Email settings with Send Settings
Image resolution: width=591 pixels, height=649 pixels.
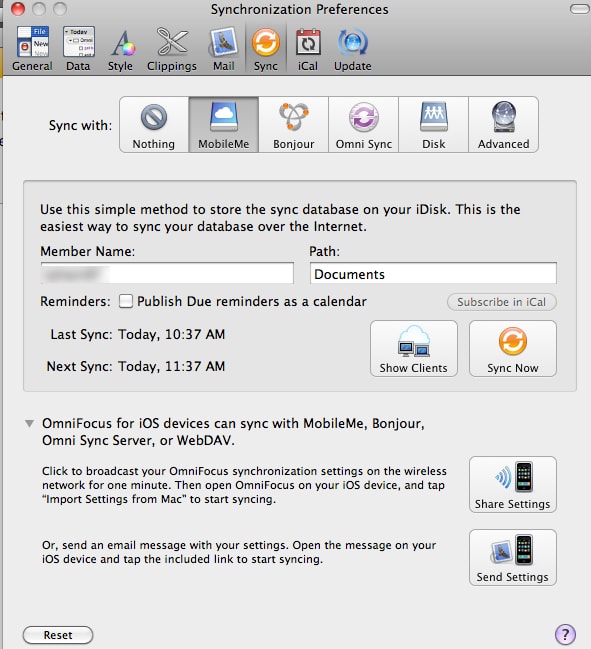click(x=513, y=557)
